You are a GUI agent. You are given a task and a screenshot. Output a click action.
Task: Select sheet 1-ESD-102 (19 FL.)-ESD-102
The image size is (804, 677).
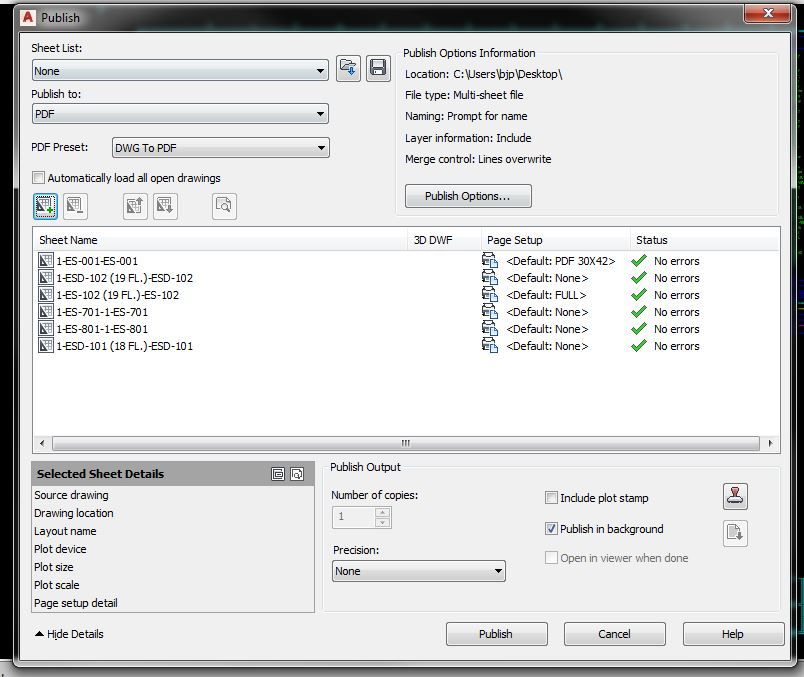click(125, 277)
